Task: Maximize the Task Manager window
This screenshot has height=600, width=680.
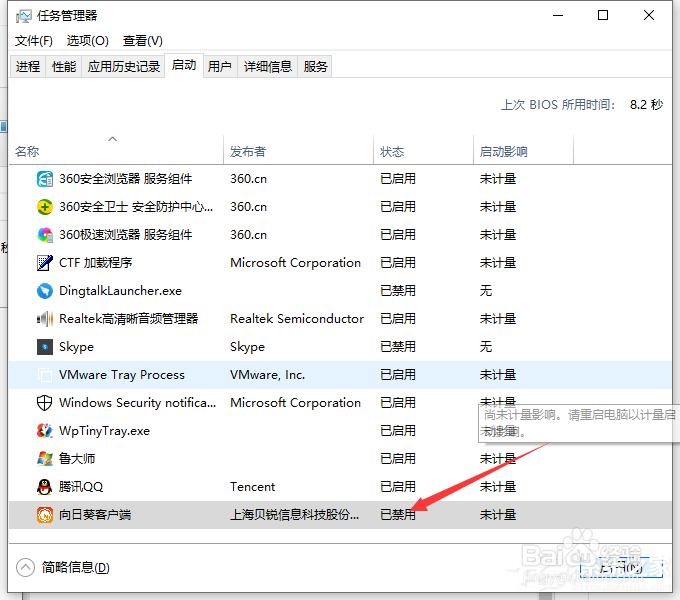Action: pos(603,16)
